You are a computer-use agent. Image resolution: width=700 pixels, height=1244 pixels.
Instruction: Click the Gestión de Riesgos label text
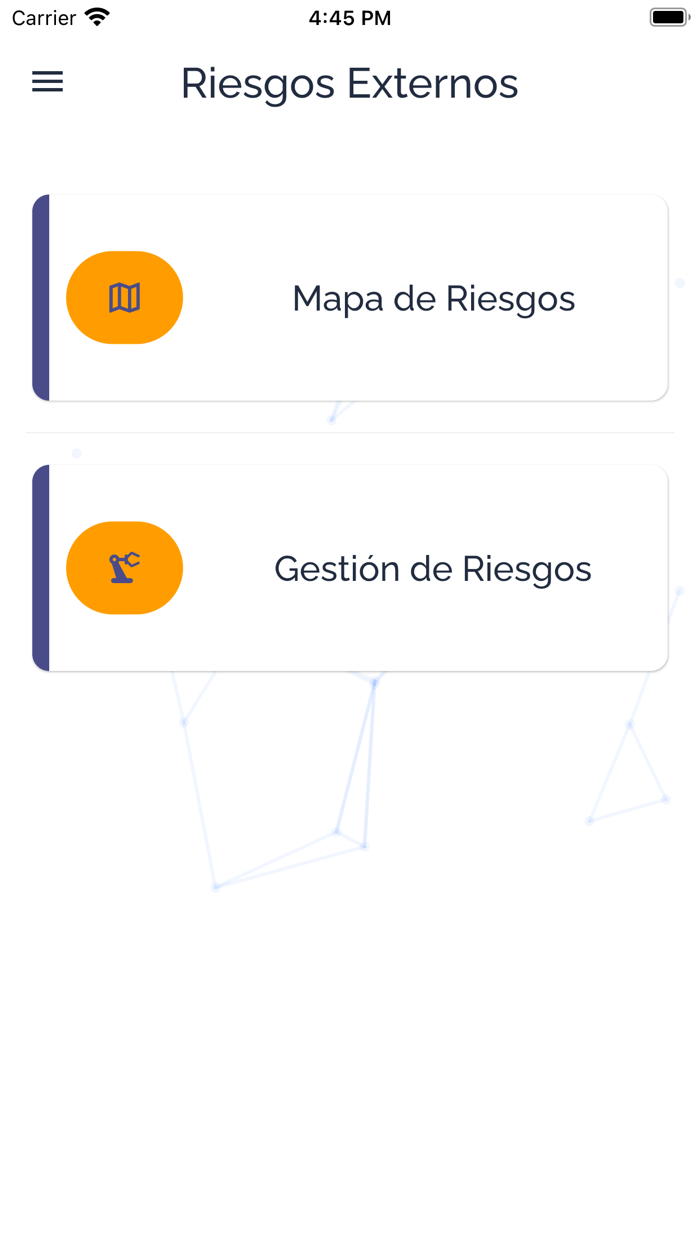[x=433, y=568]
